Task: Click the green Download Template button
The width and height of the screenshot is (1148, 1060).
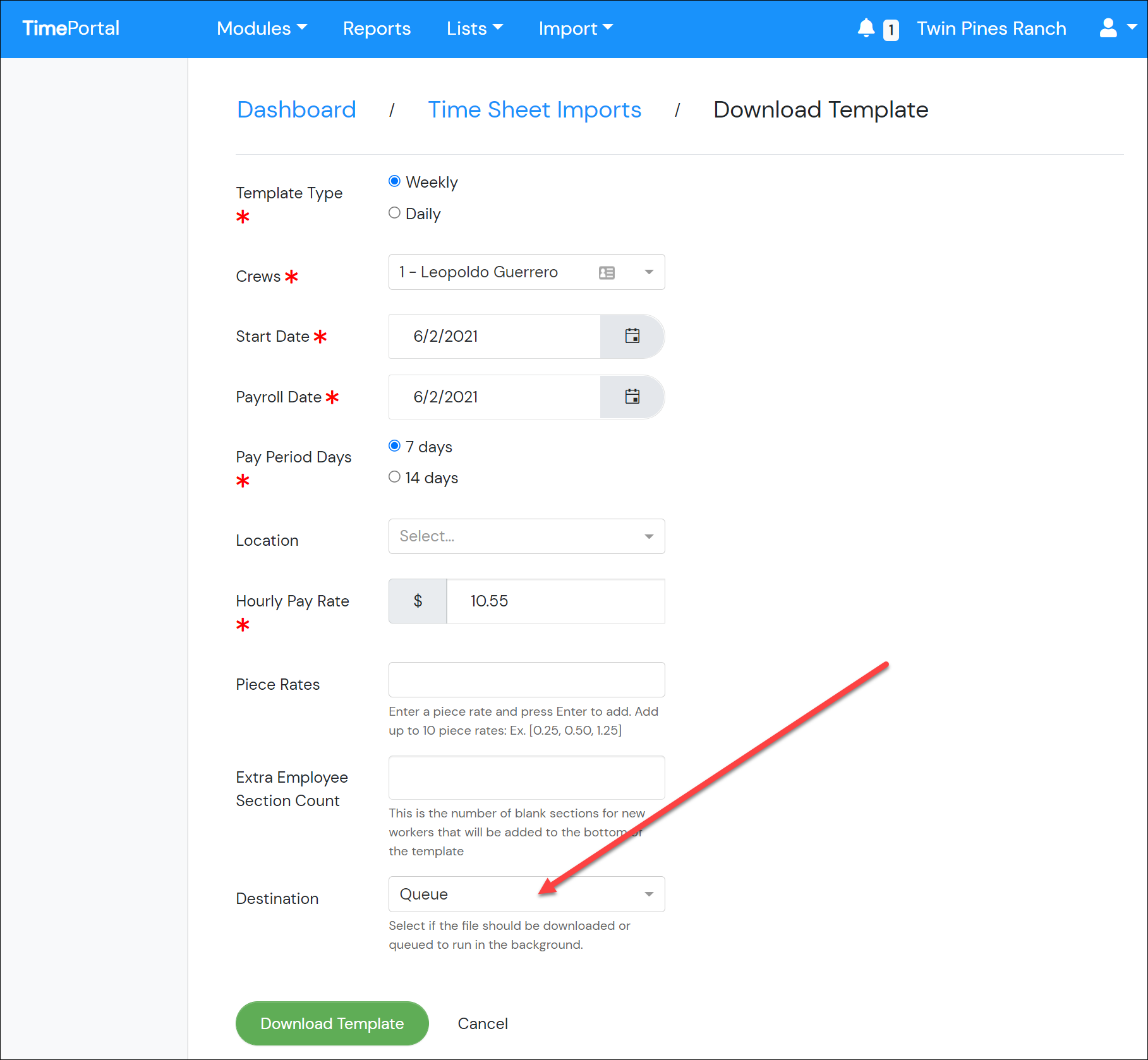Action: [x=332, y=1023]
